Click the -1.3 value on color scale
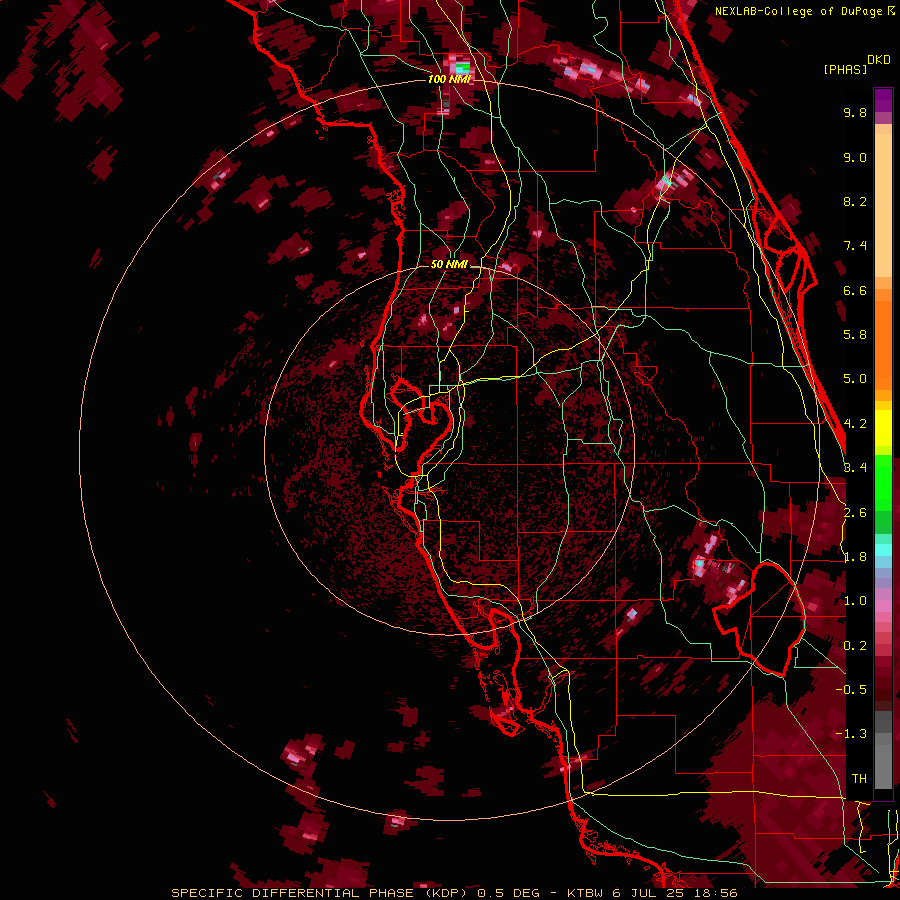The width and height of the screenshot is (900, 900). pos(851,734)
